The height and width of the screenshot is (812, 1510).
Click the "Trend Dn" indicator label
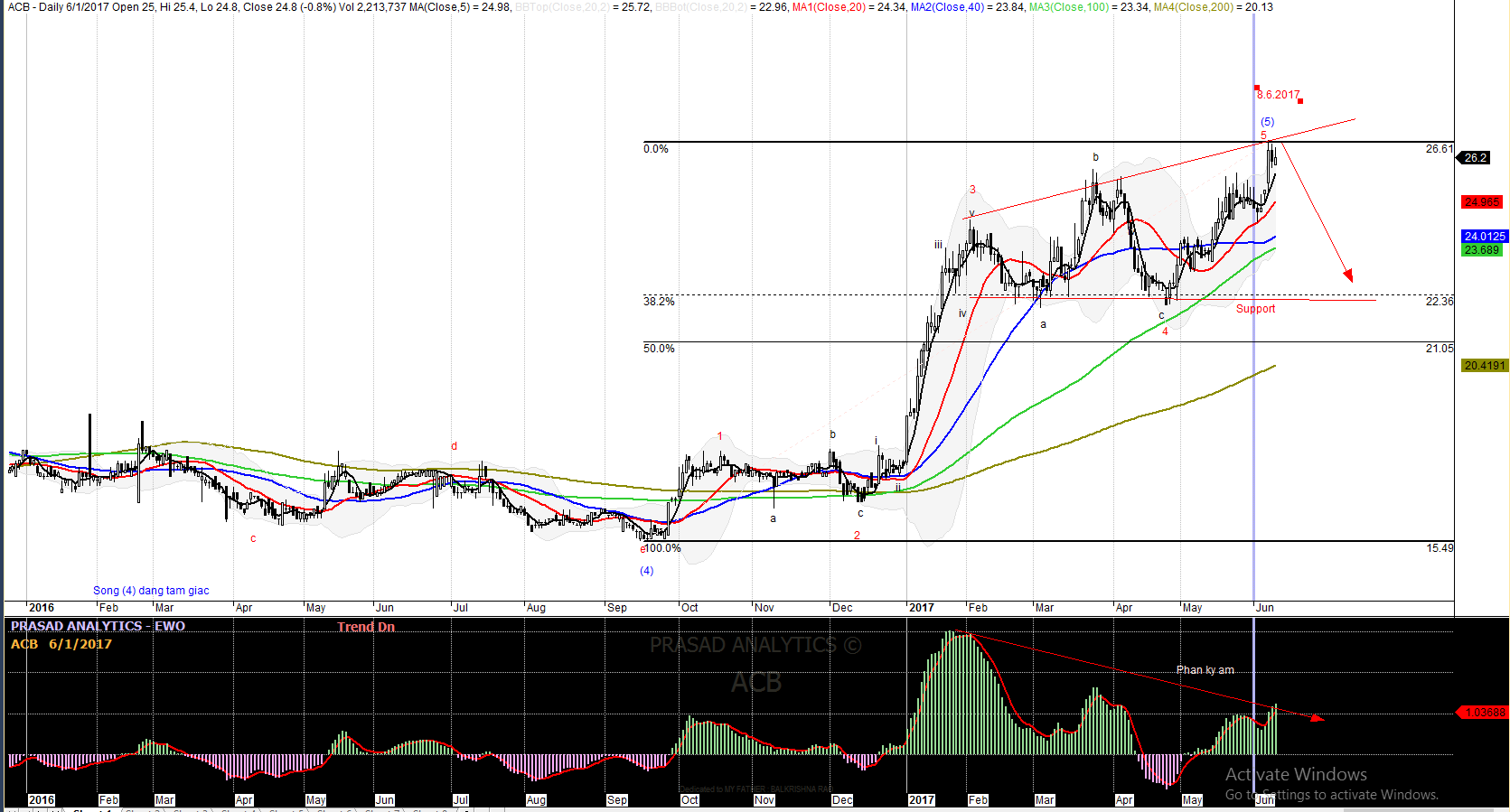coord(366,627)
